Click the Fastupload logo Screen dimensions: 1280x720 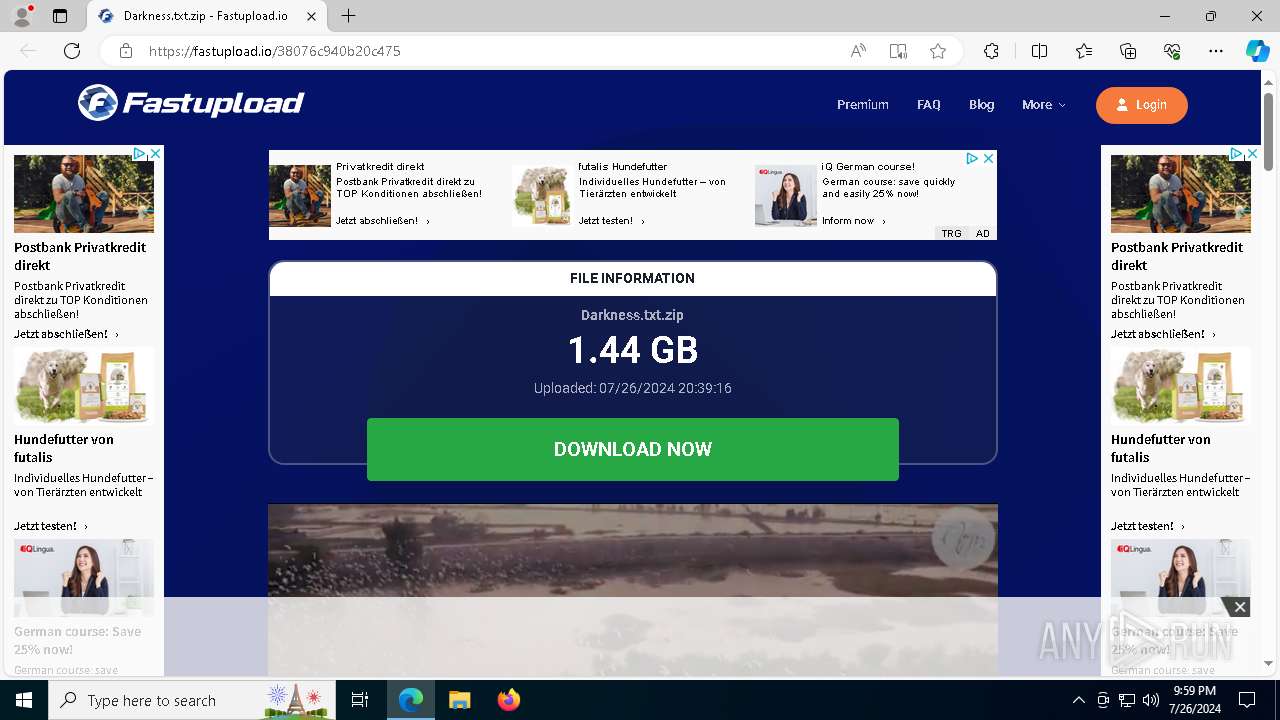191,102
